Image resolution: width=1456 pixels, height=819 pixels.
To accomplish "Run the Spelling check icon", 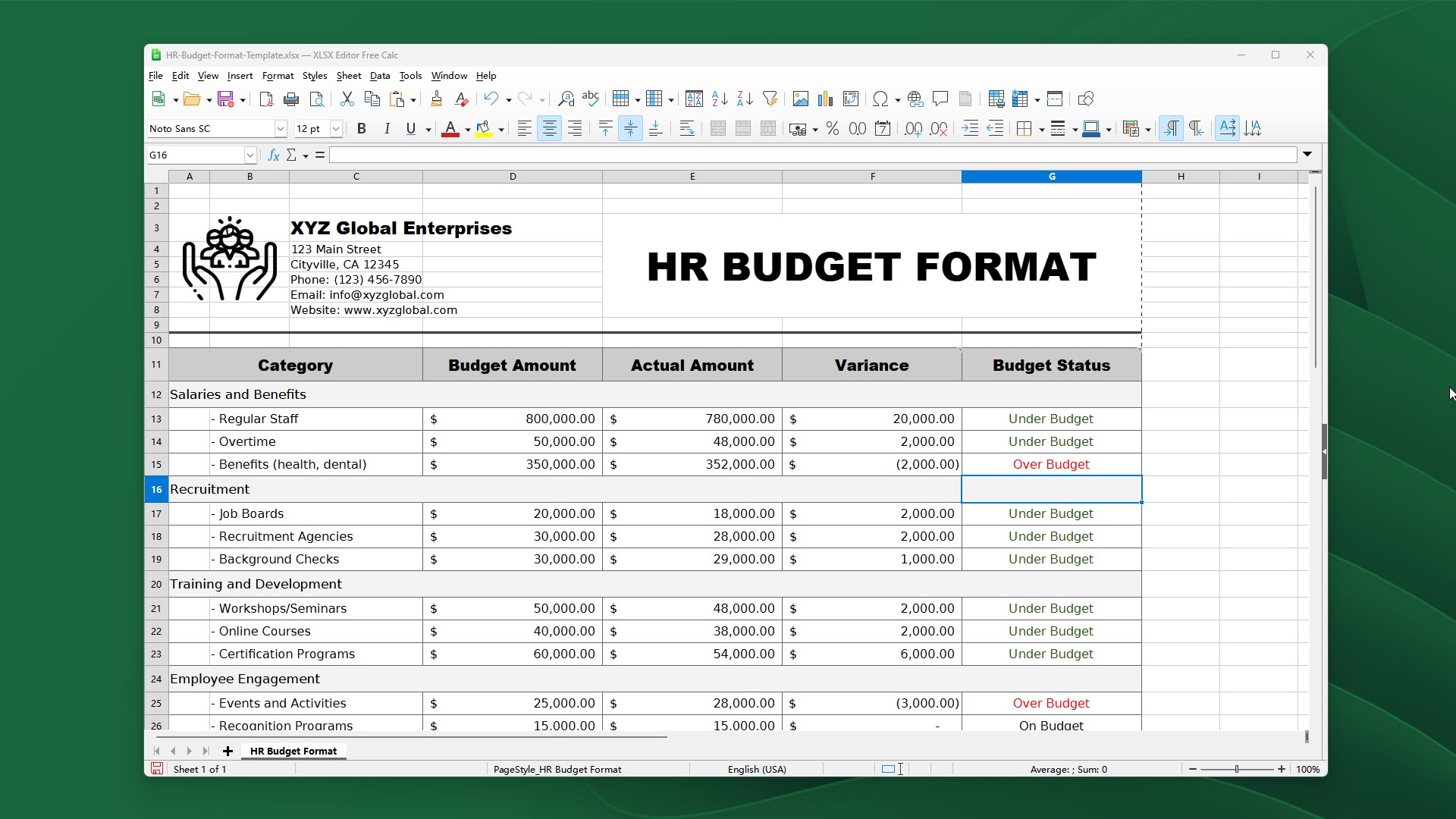I will click(591, 99).
